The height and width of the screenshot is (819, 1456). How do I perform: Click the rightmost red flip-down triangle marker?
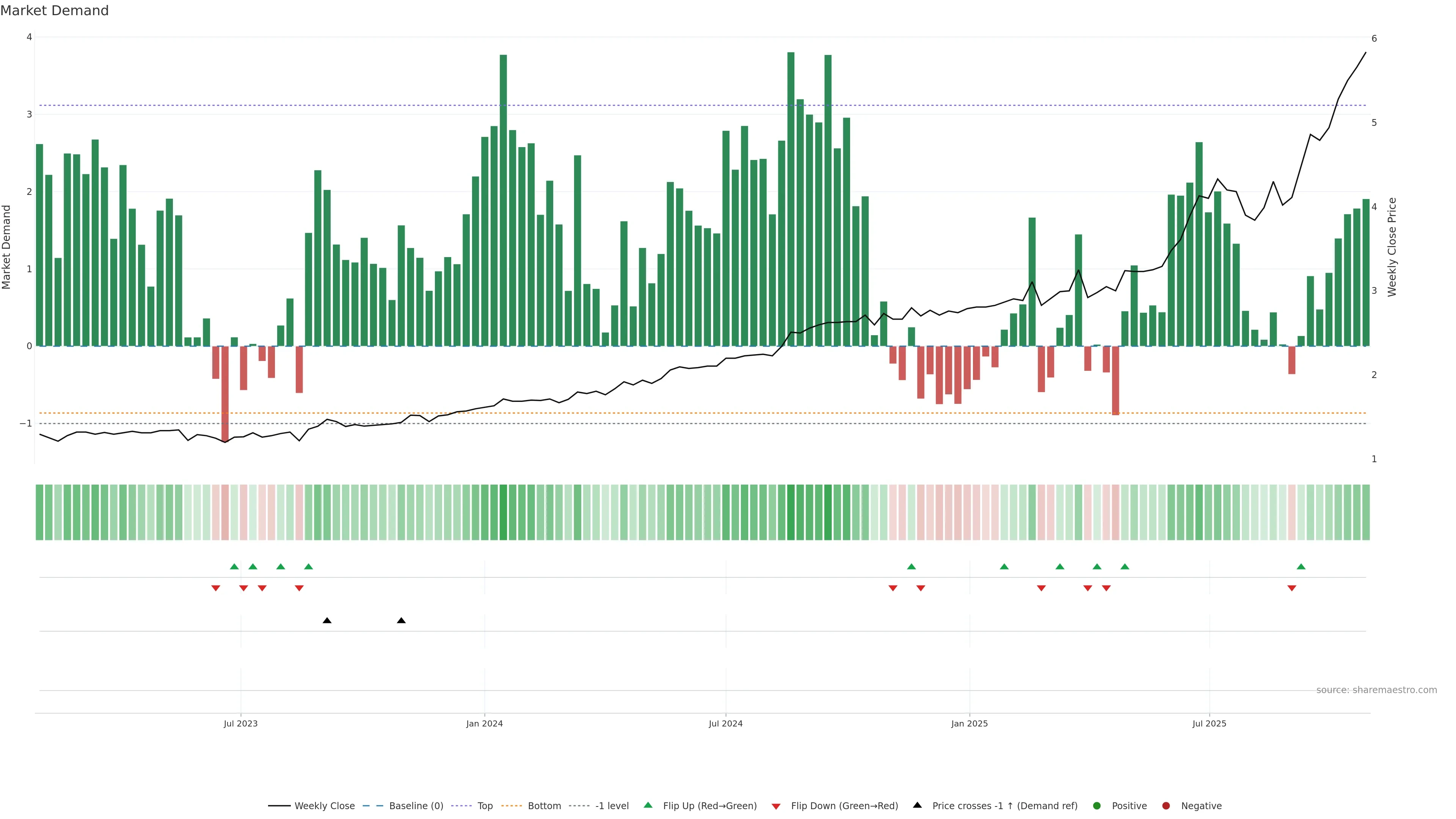[x=1291, y=588]
